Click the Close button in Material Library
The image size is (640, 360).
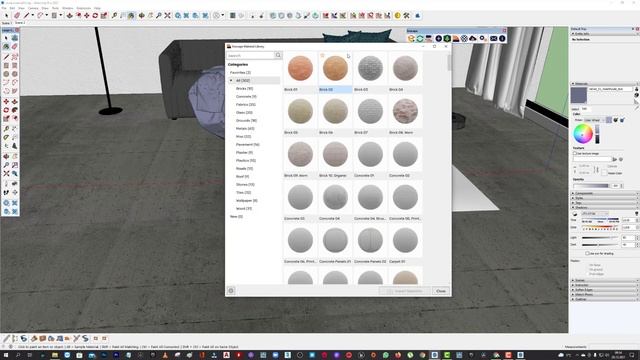pyautogui.click(x=441, y=291)
